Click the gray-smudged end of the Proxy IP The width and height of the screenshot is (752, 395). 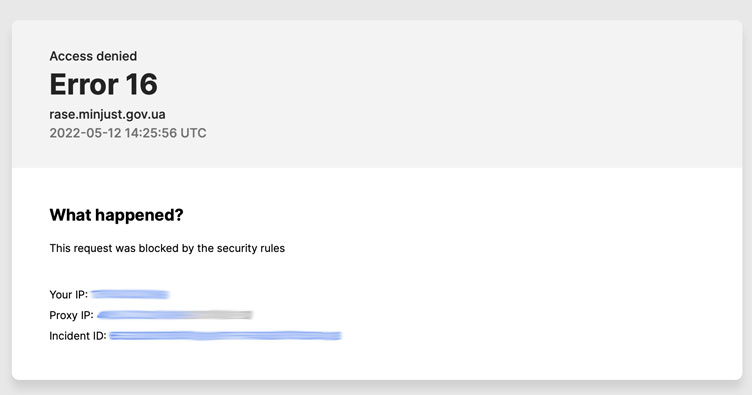[x=218, y=315]
